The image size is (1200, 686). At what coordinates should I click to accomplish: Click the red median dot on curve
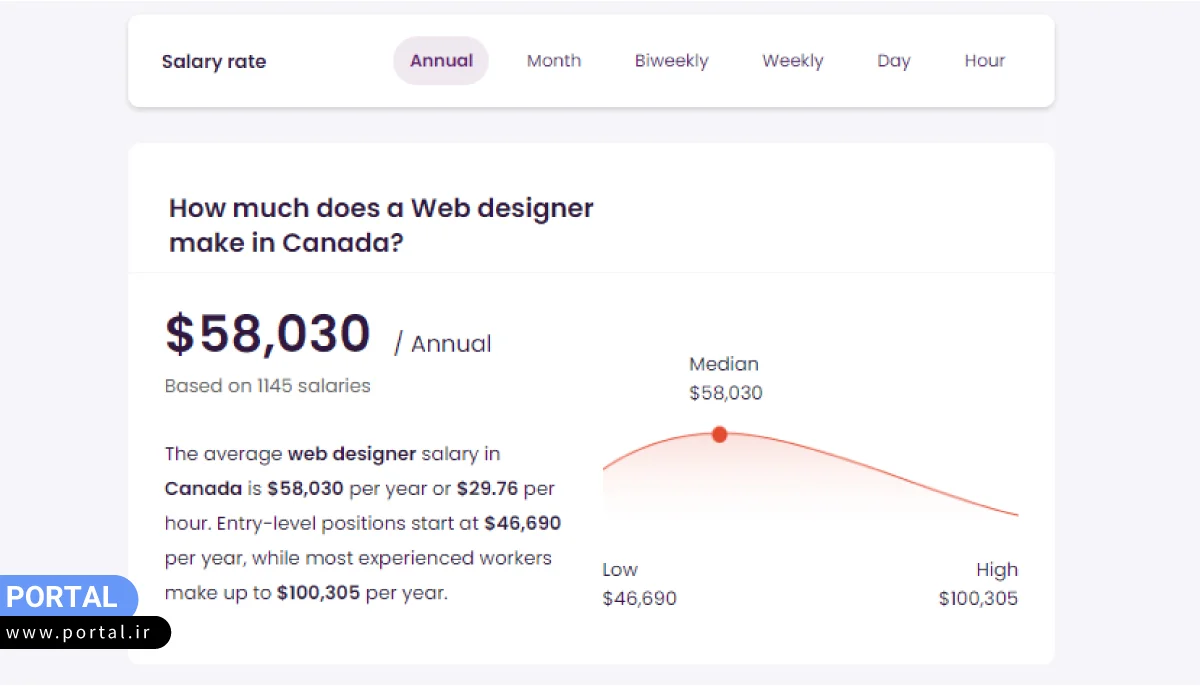point(719,434)
